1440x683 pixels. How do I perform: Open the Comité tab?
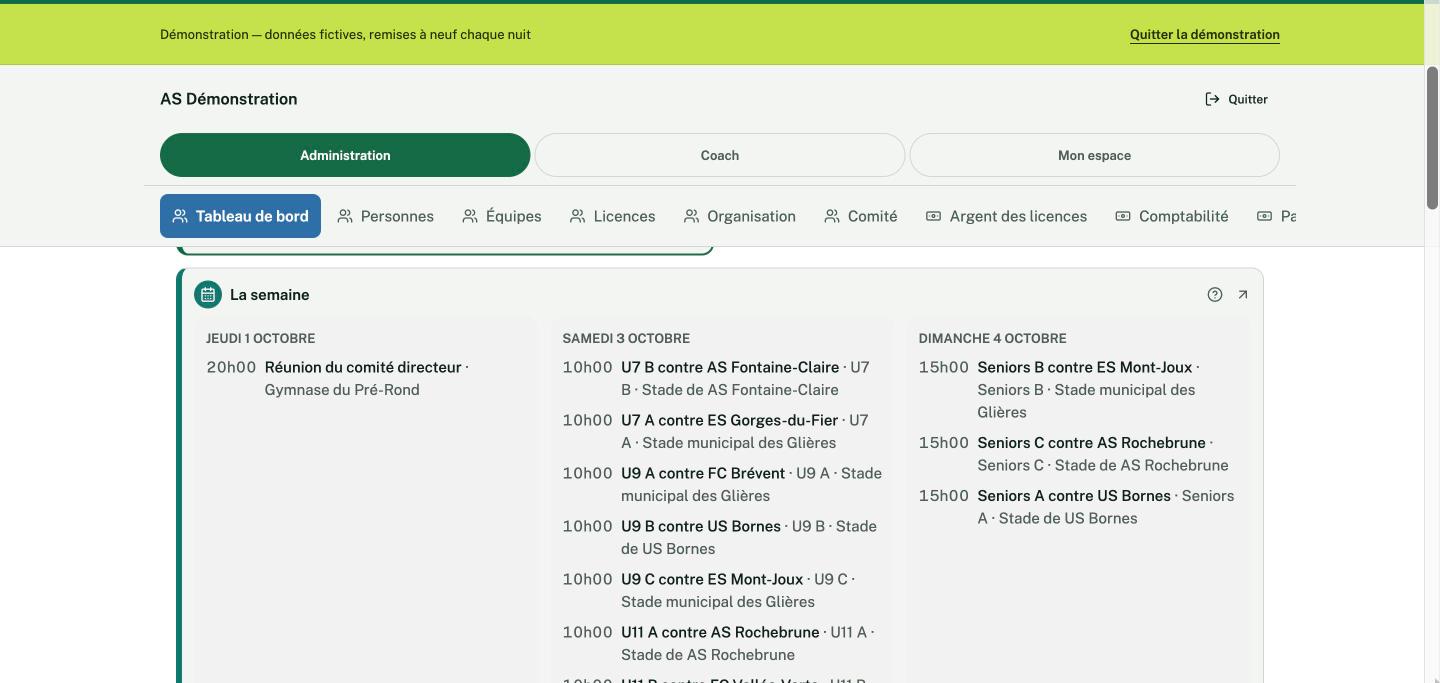(x=861, y=216)
